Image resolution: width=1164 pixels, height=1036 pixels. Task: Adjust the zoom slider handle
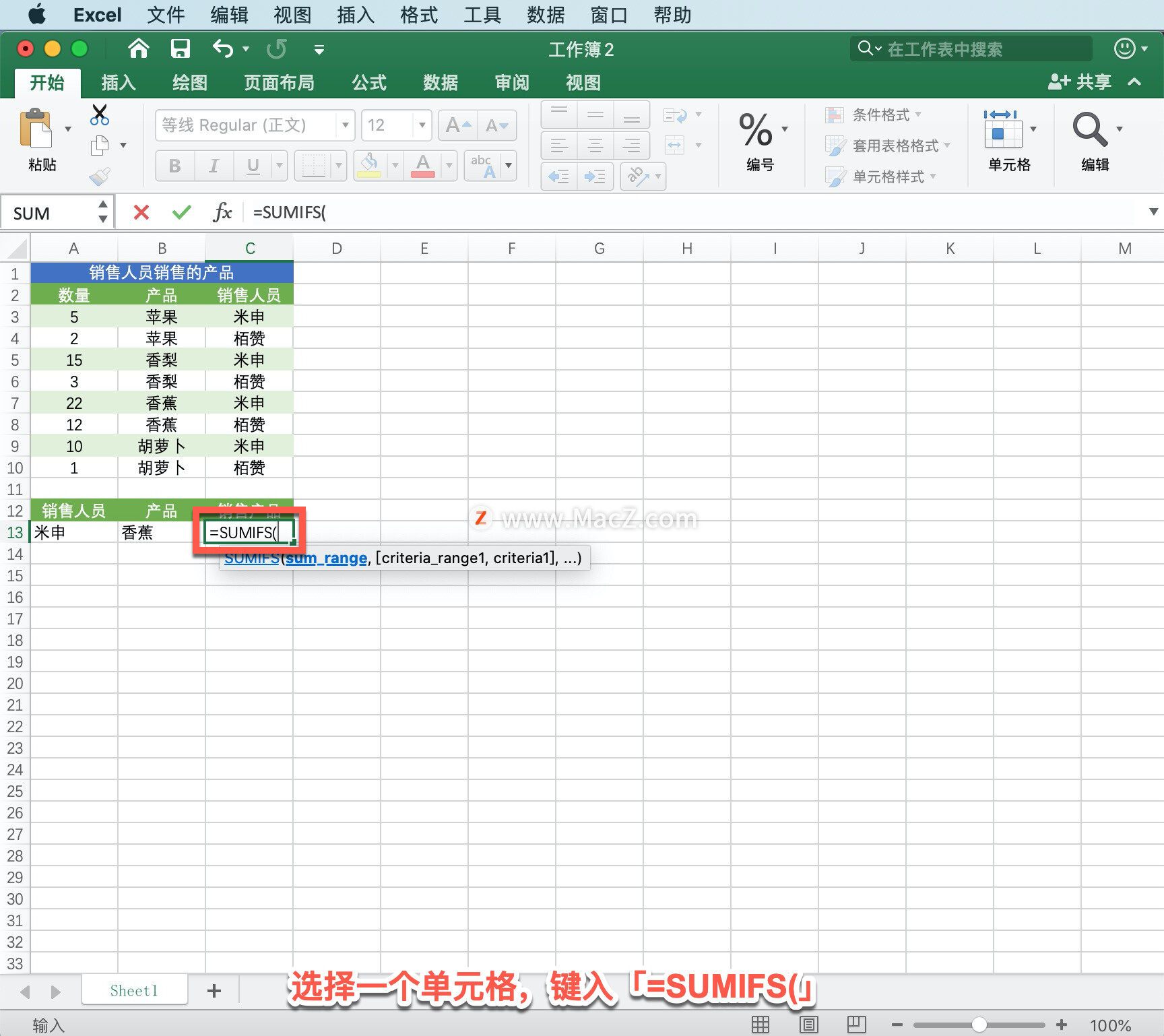(x=979, y=1025)
